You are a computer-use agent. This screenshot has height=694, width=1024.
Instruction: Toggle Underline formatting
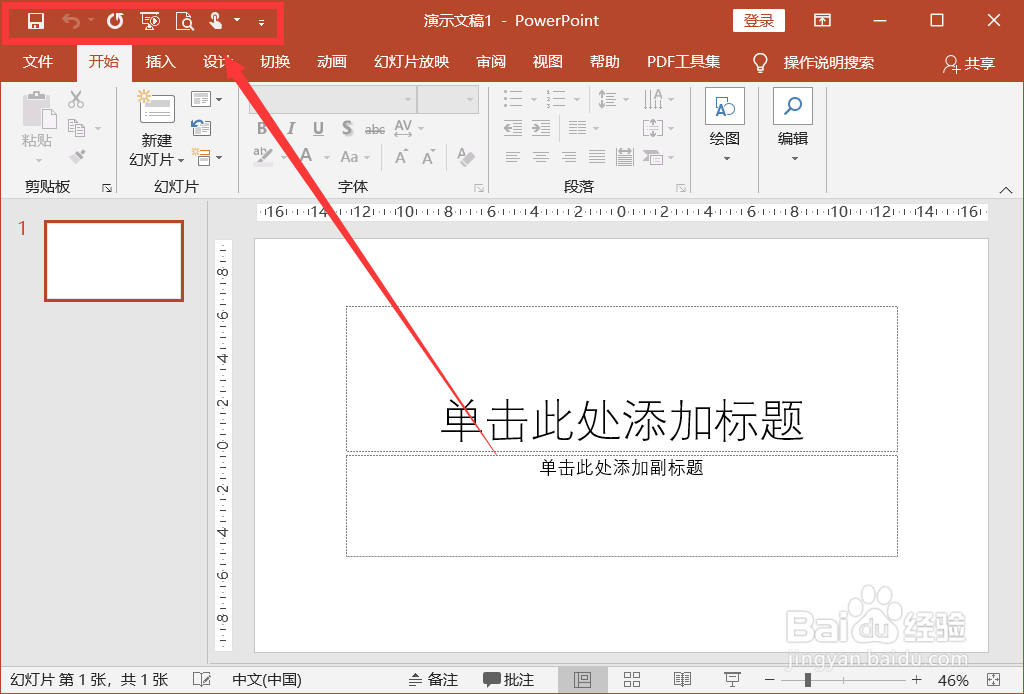point(318,128)
